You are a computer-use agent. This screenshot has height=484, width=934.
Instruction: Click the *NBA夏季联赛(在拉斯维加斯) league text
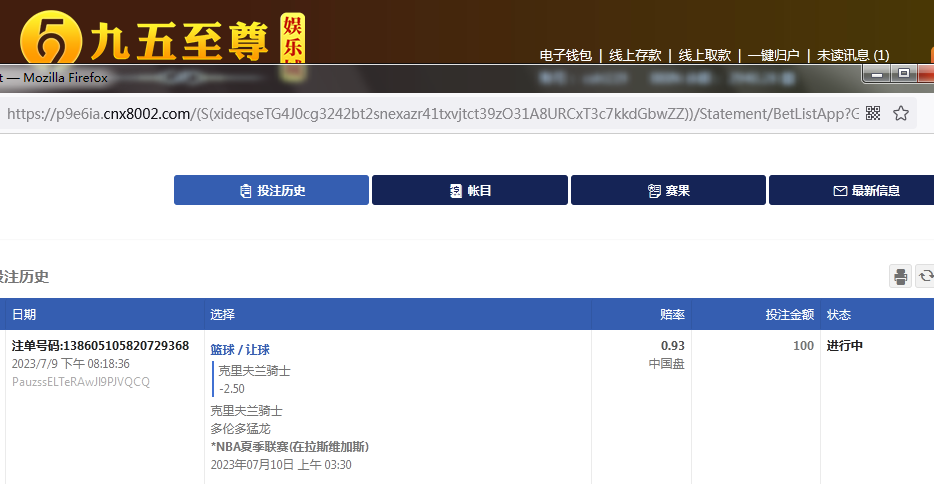tap(290, 446)
